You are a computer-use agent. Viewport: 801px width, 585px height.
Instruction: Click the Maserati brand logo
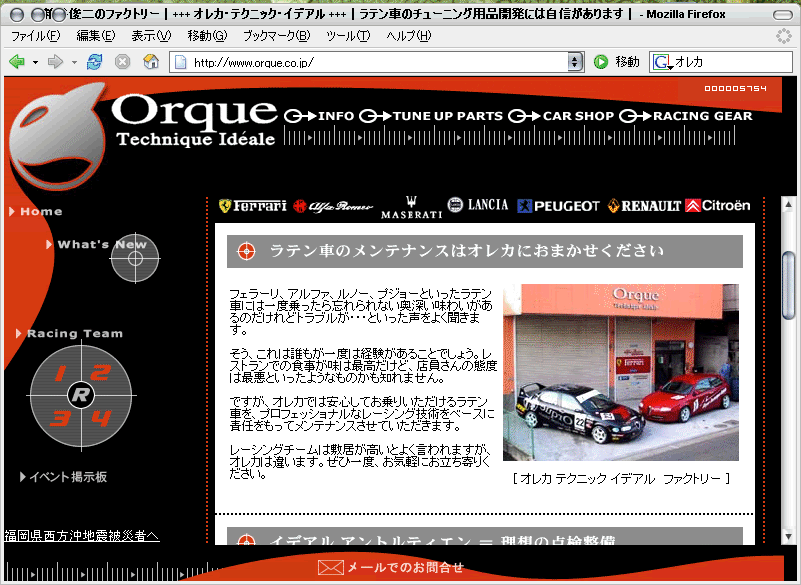[x=411, y=207]
